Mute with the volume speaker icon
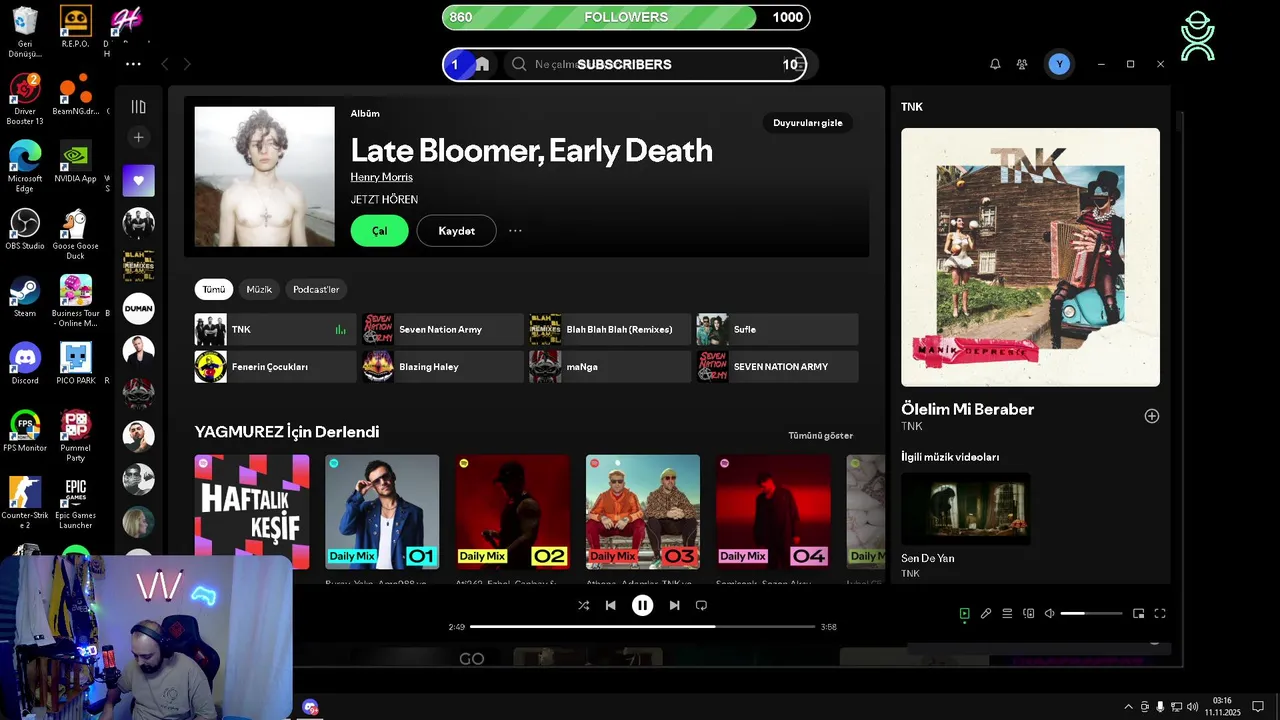1280x720 pixels. point(1049,613)
